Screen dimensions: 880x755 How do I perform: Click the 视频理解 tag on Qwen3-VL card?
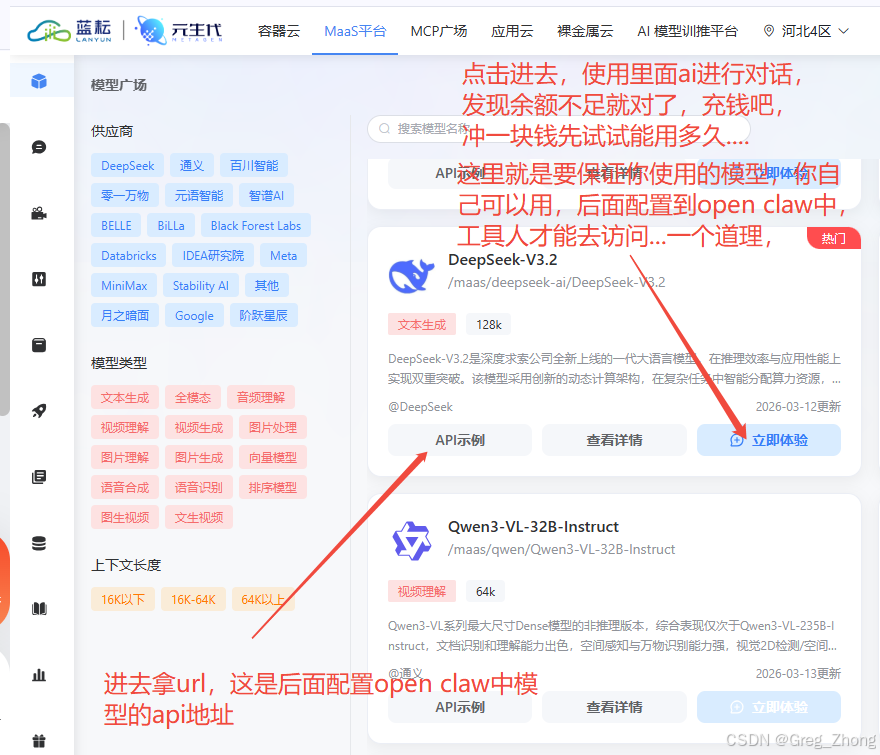click(x=421, y=592)
